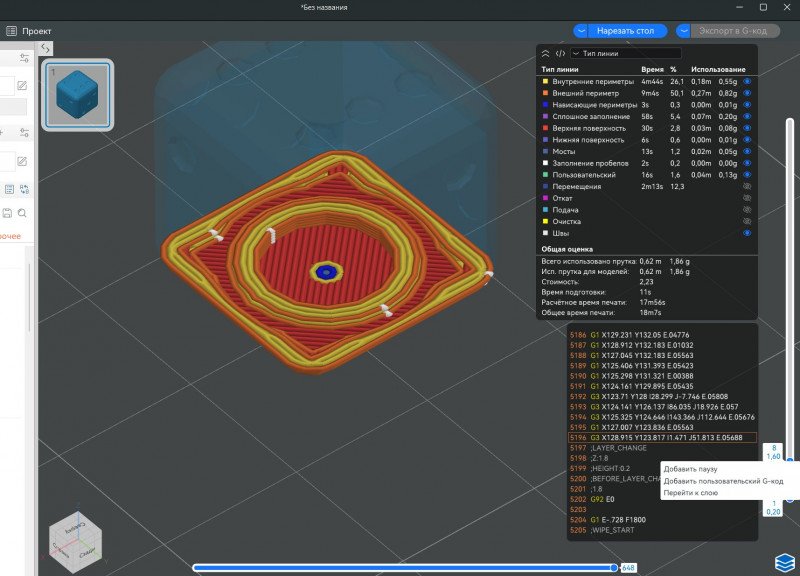The image size is (800, 576).
Task: Choose Добавить паузу from context menu
Action: (x=691, y=469)
